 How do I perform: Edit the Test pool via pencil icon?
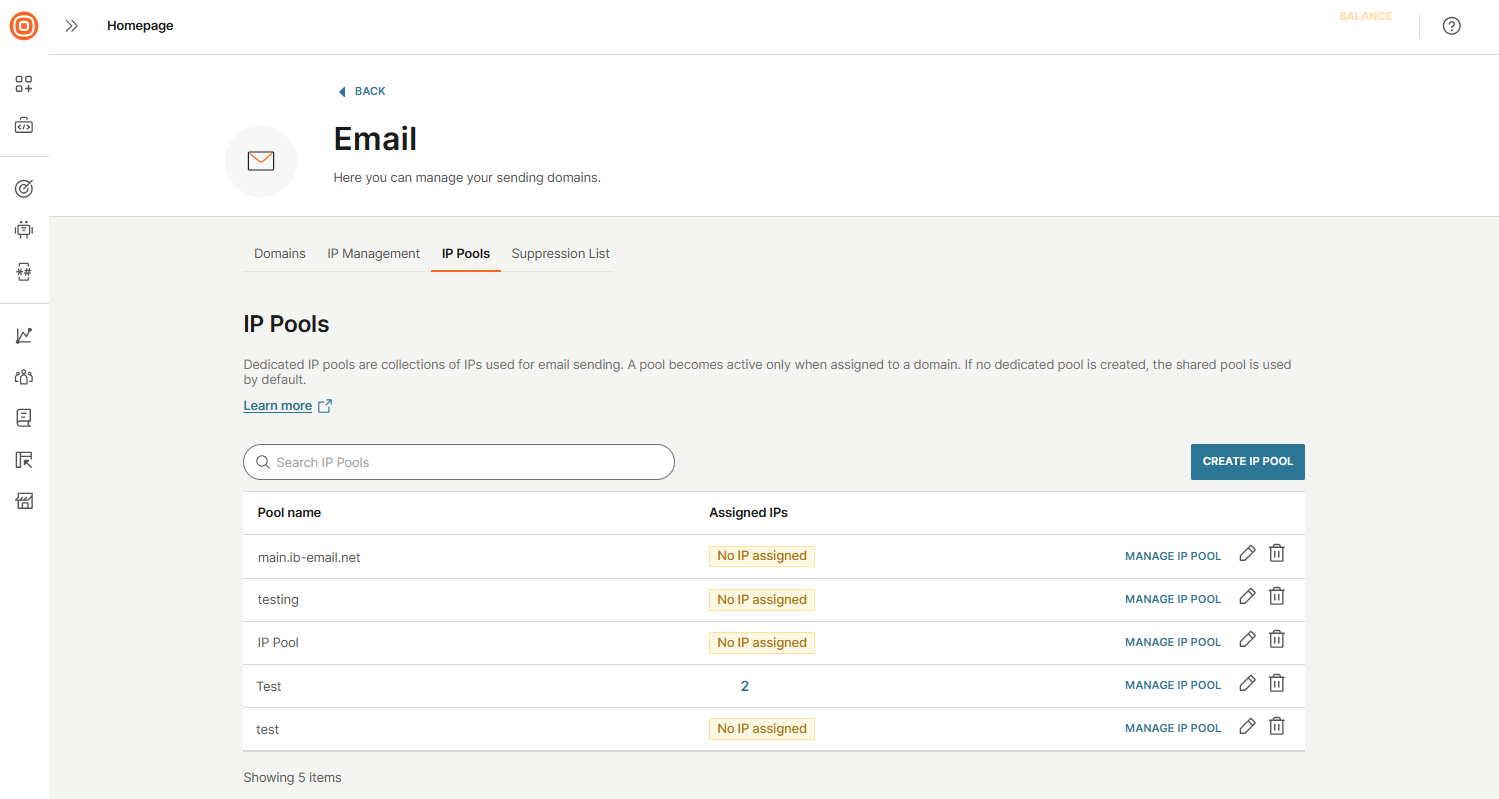tap(1247, 682)
